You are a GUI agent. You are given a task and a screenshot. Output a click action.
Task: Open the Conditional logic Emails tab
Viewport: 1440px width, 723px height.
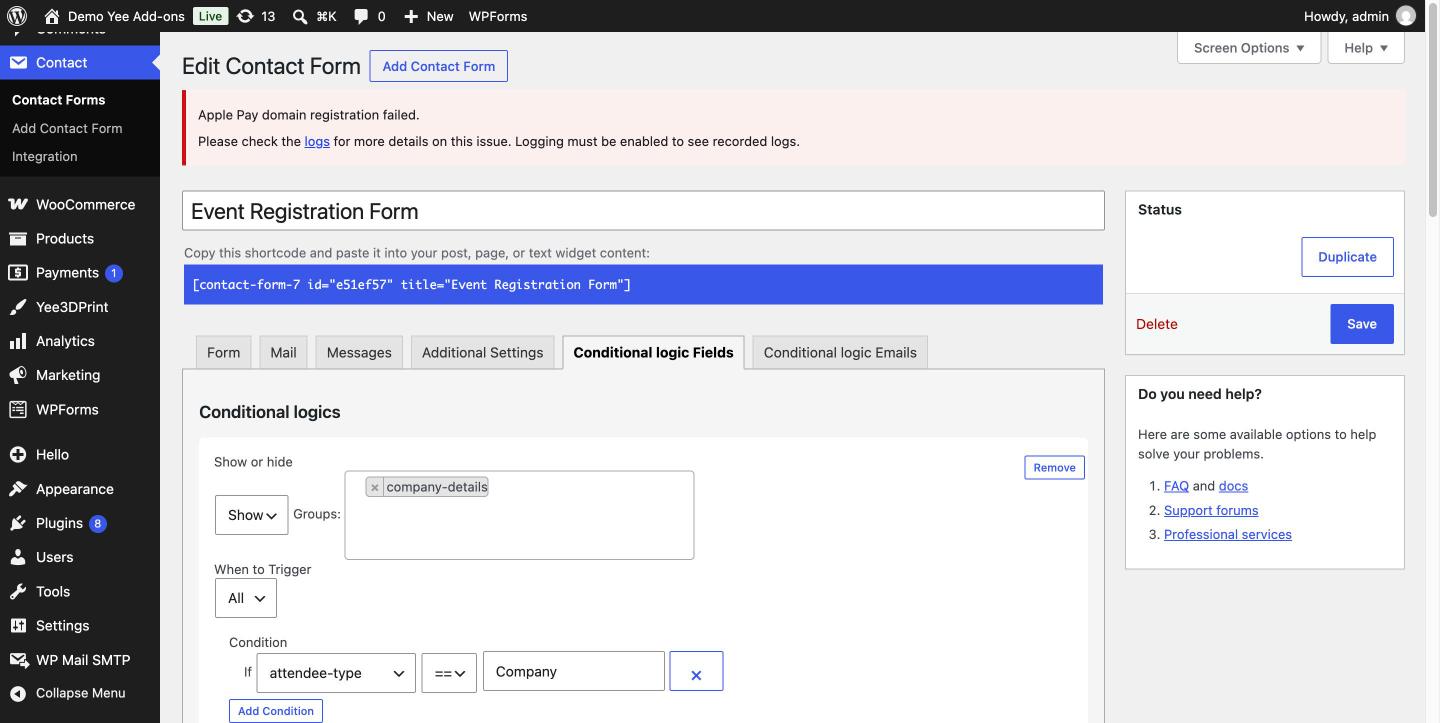click(840, 352)
